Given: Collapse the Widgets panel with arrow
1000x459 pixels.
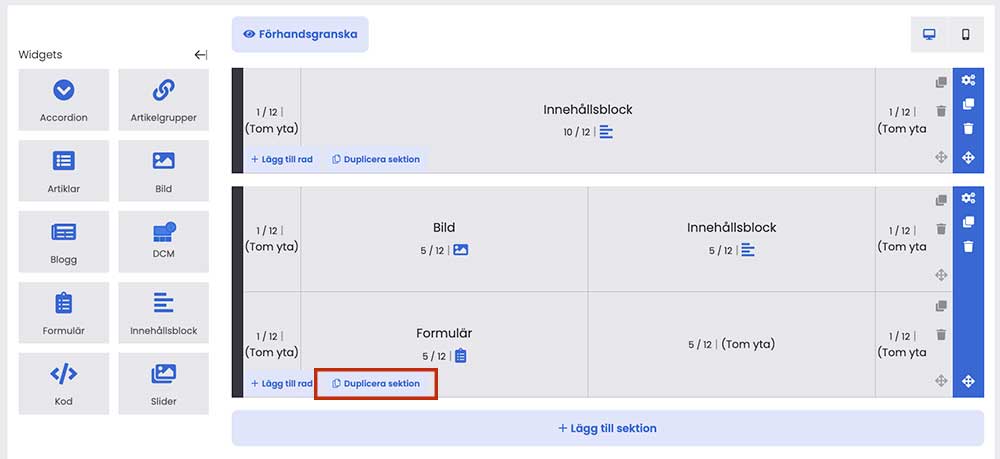Looking at the screenshot, I should click(x=201, y=55).
